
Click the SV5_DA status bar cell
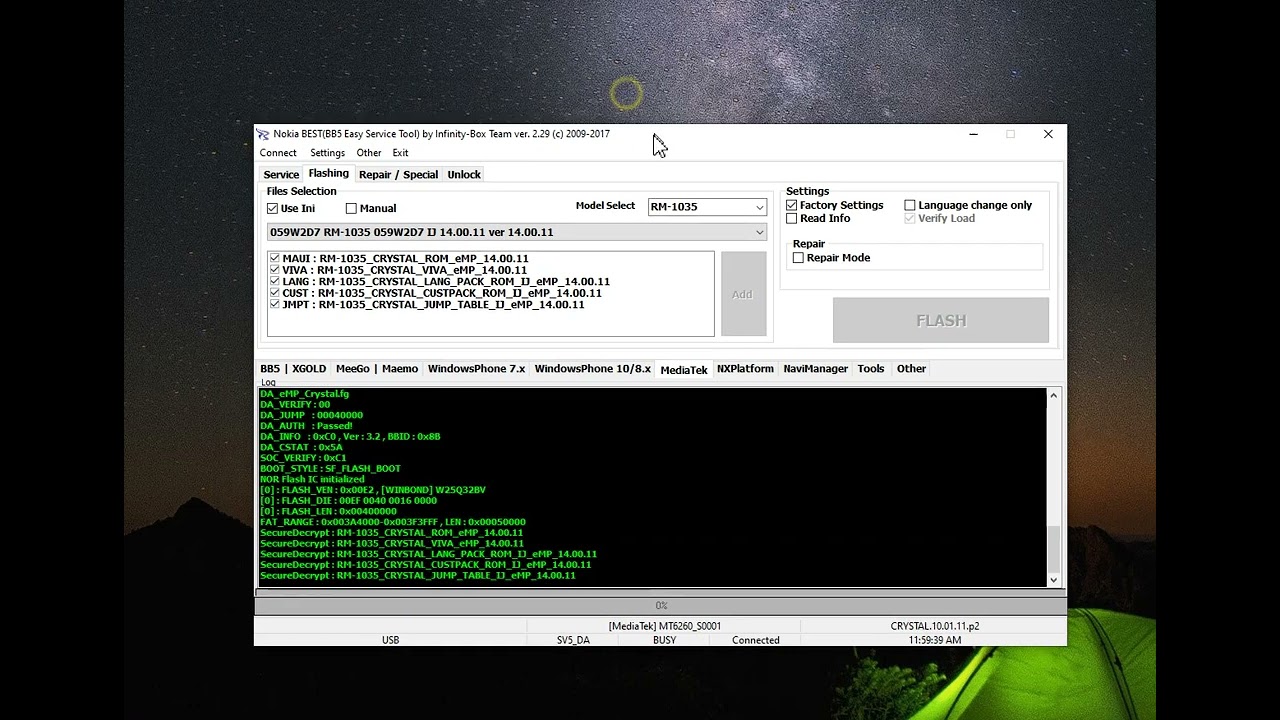tap(573, 640)
